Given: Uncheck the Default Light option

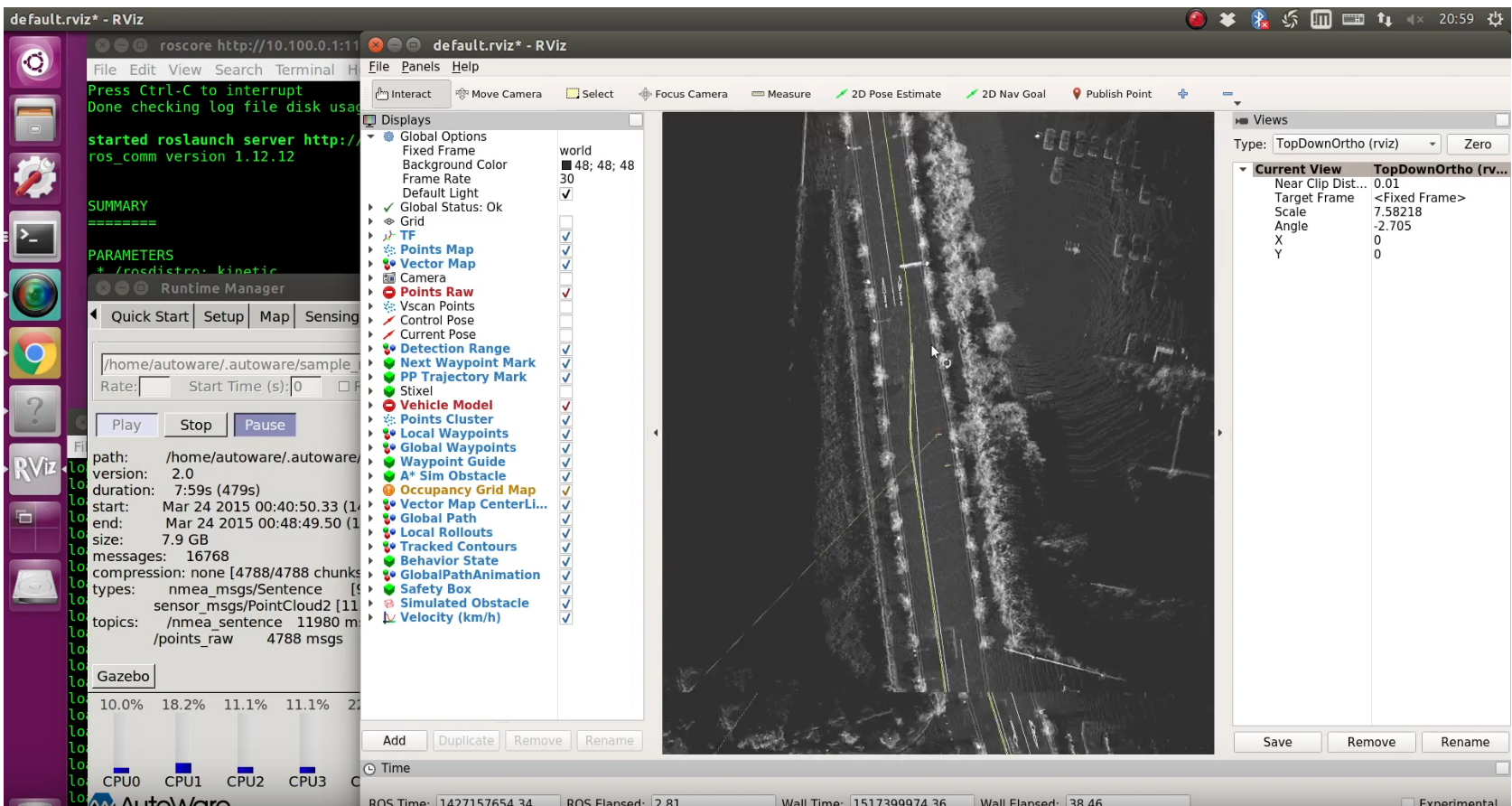Looking at the screenshot, I should (x=566, y=193).
